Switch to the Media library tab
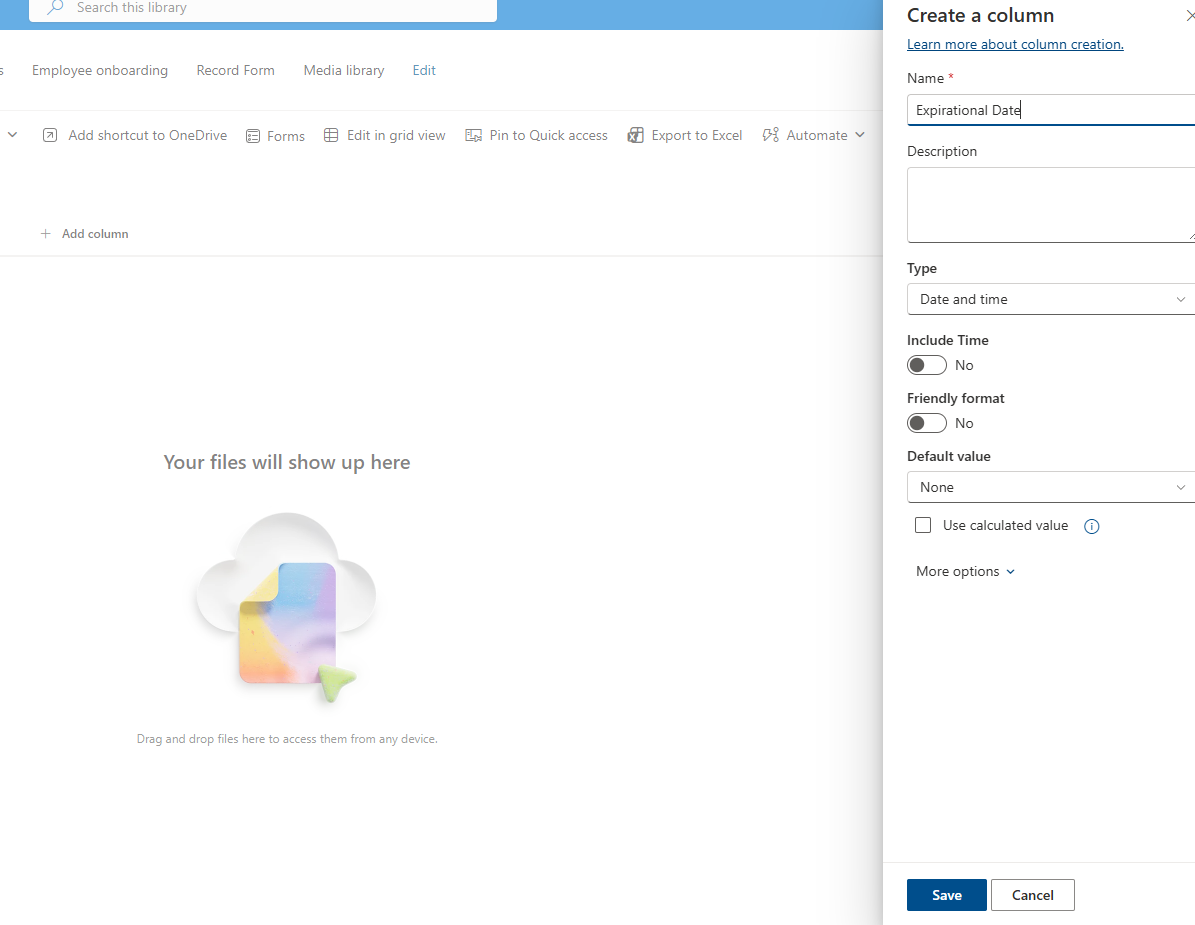The width and height of the screenshot is (1195, 925). point(344,70)
